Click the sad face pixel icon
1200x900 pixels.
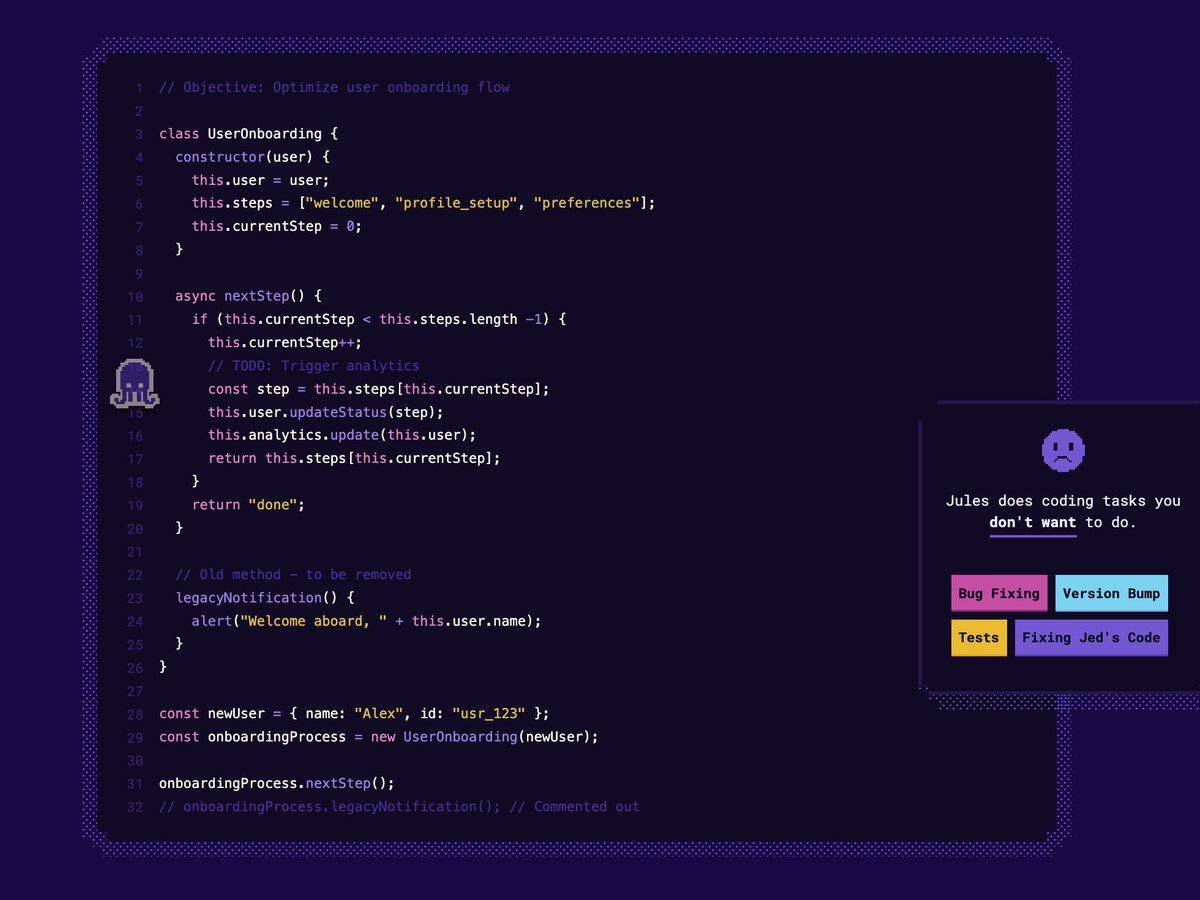(1063, 450)
